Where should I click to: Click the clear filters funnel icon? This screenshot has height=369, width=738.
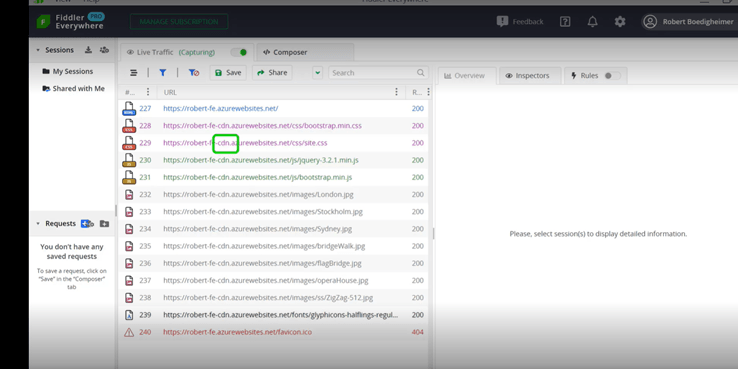pyautogui.click(x=193, y=73)
